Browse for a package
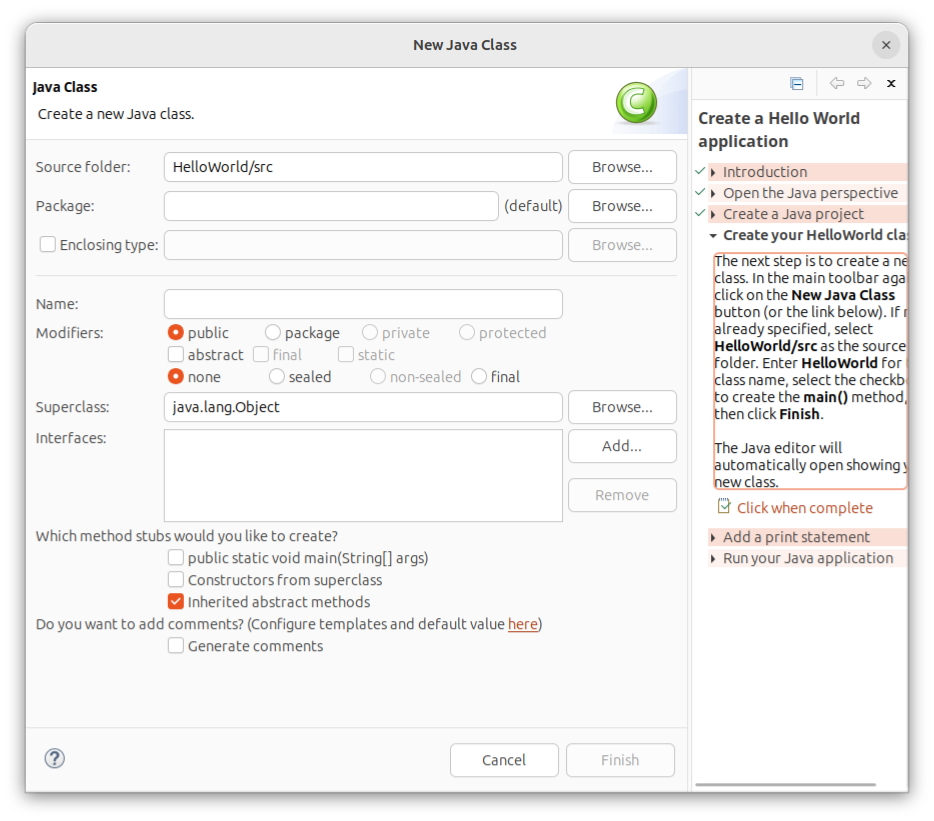Image resolution: width=934 pixels, height=821 pixels. 622,206
